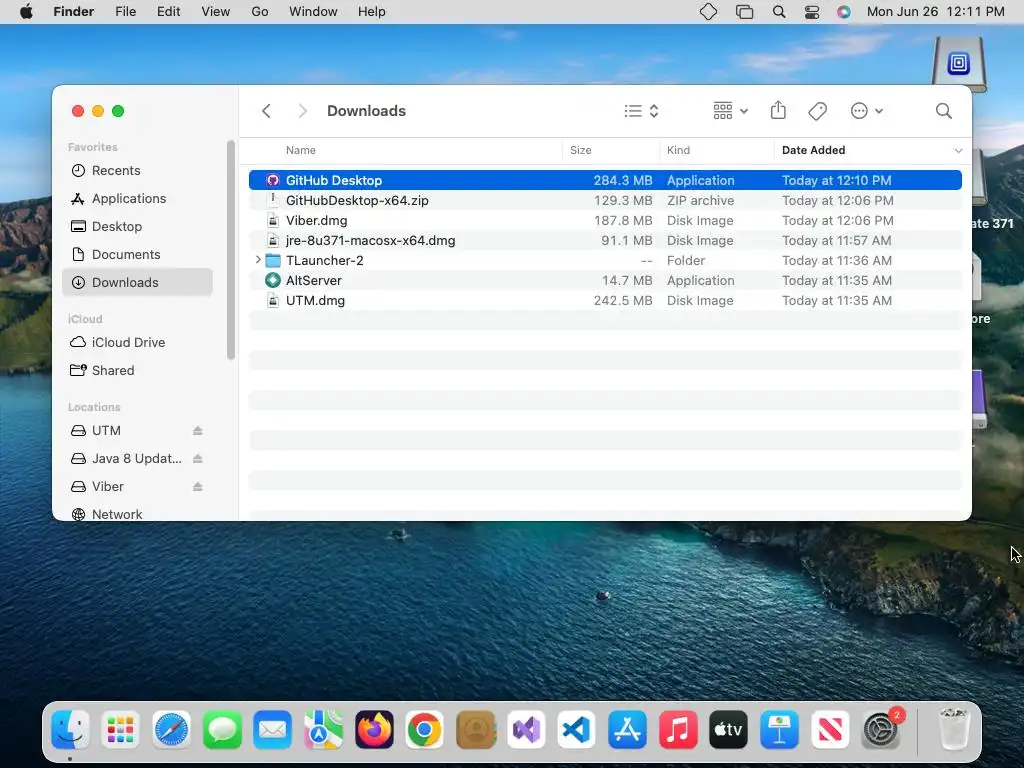Viewport: 1024px width, 768px height.
Task: Select the GitHub Desktop application row
Action: [x=605, y=180]
